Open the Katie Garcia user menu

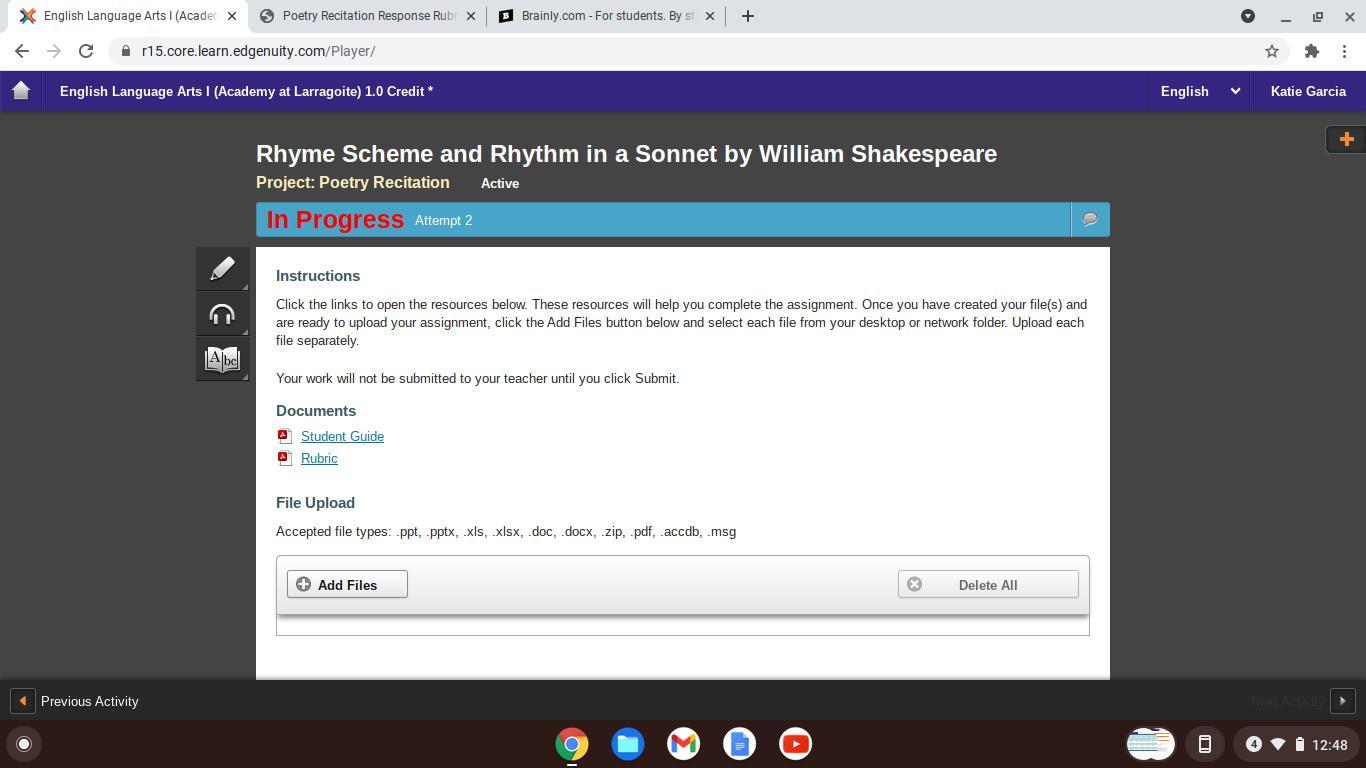coord(1308,91)
